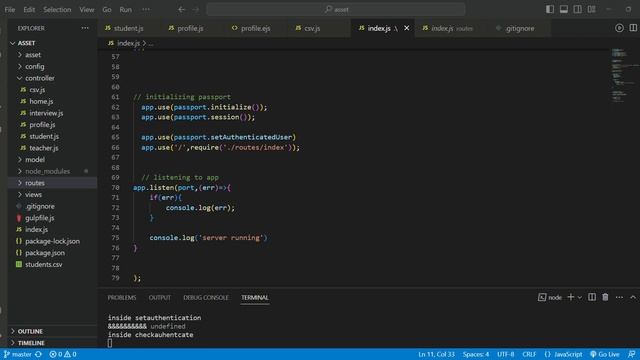
Task: Change UTF-8 file encoding
Action: (x=505, y=354)
